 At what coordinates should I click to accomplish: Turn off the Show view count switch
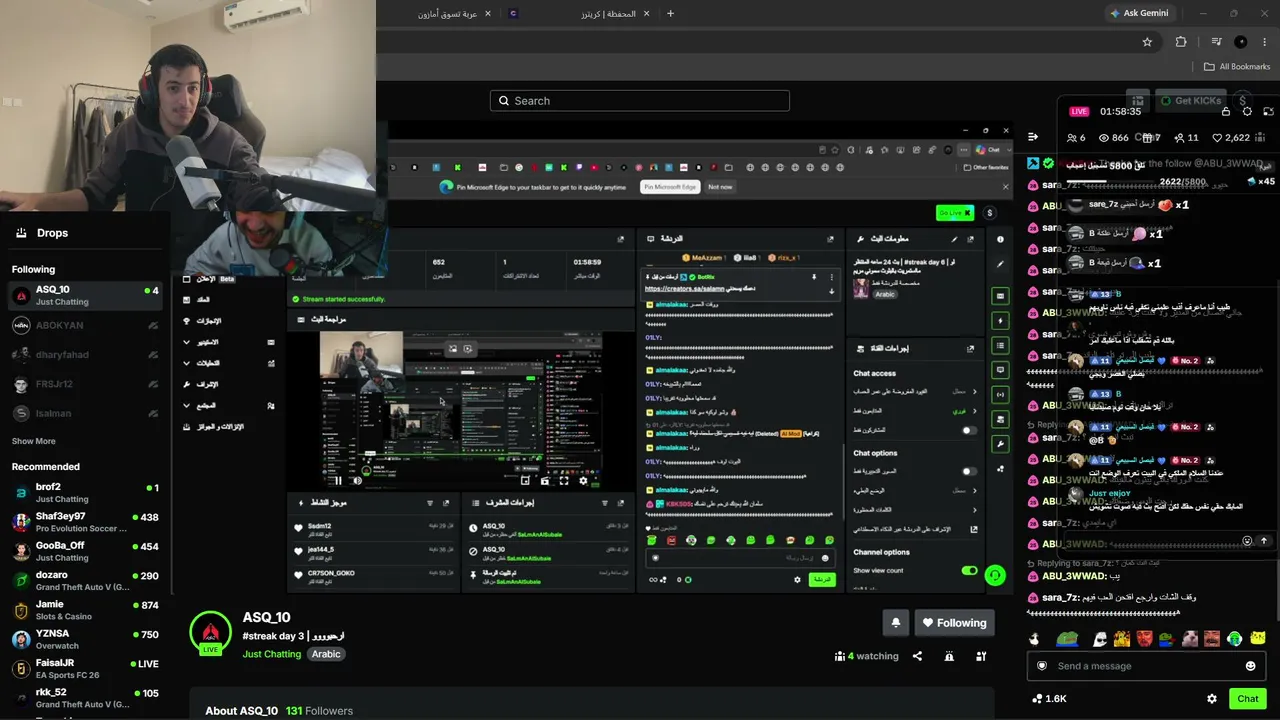click(x=969, y=570)
